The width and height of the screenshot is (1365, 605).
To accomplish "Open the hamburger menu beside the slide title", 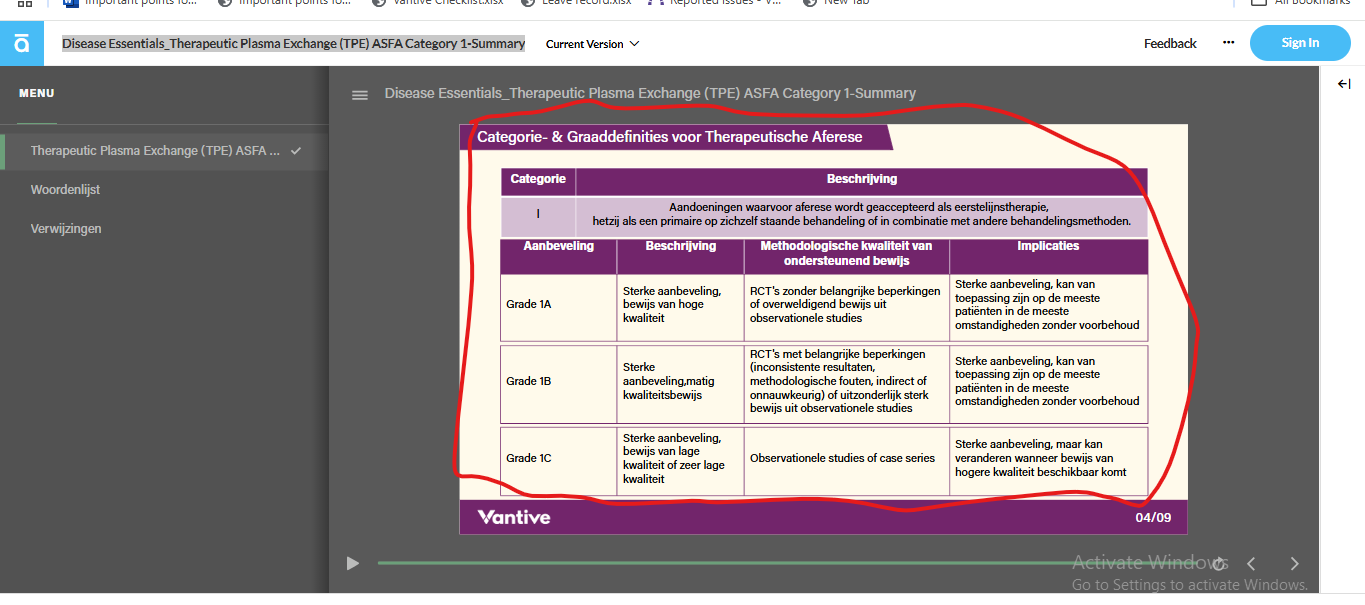I will pos(360,95).
